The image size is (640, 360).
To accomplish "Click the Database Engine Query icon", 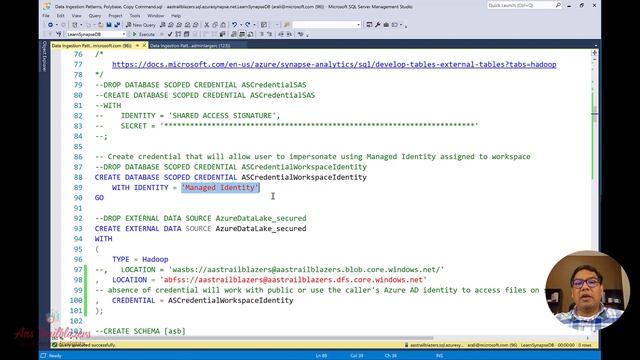I will pos(162,25).
